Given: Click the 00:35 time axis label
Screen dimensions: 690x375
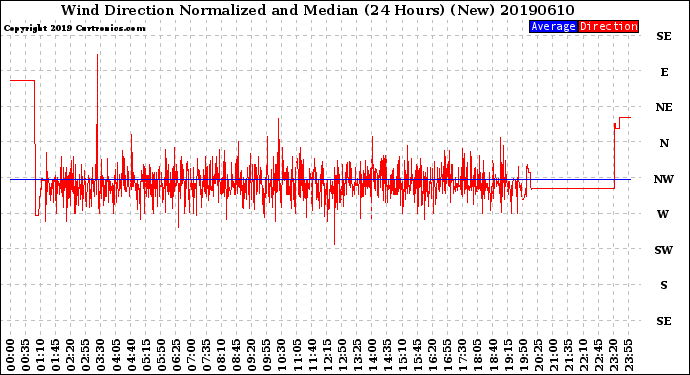Looking at the screenshot, I should tap(26, 355).
